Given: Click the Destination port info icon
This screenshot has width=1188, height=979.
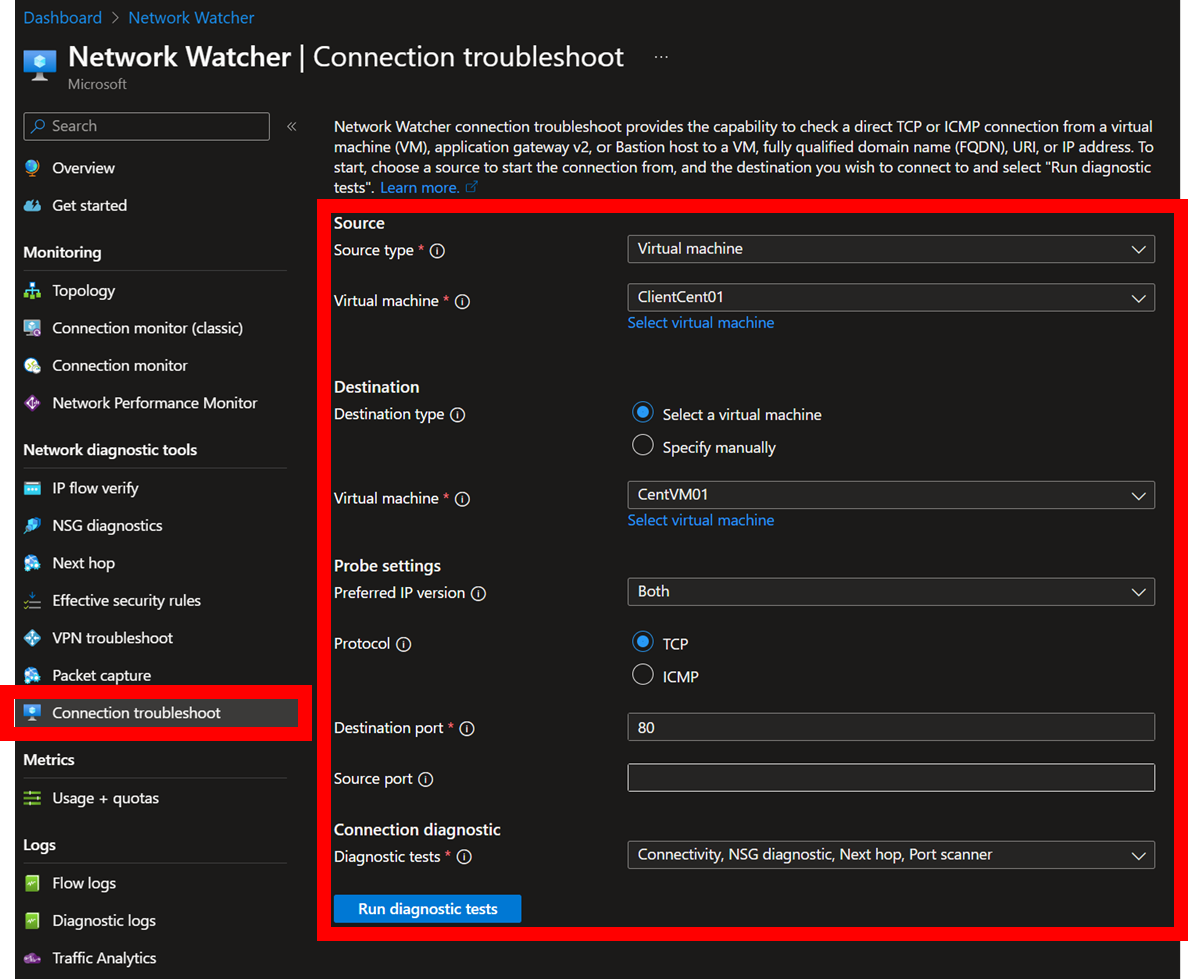Looking at the screenshot, I should [x=467, y=728].
